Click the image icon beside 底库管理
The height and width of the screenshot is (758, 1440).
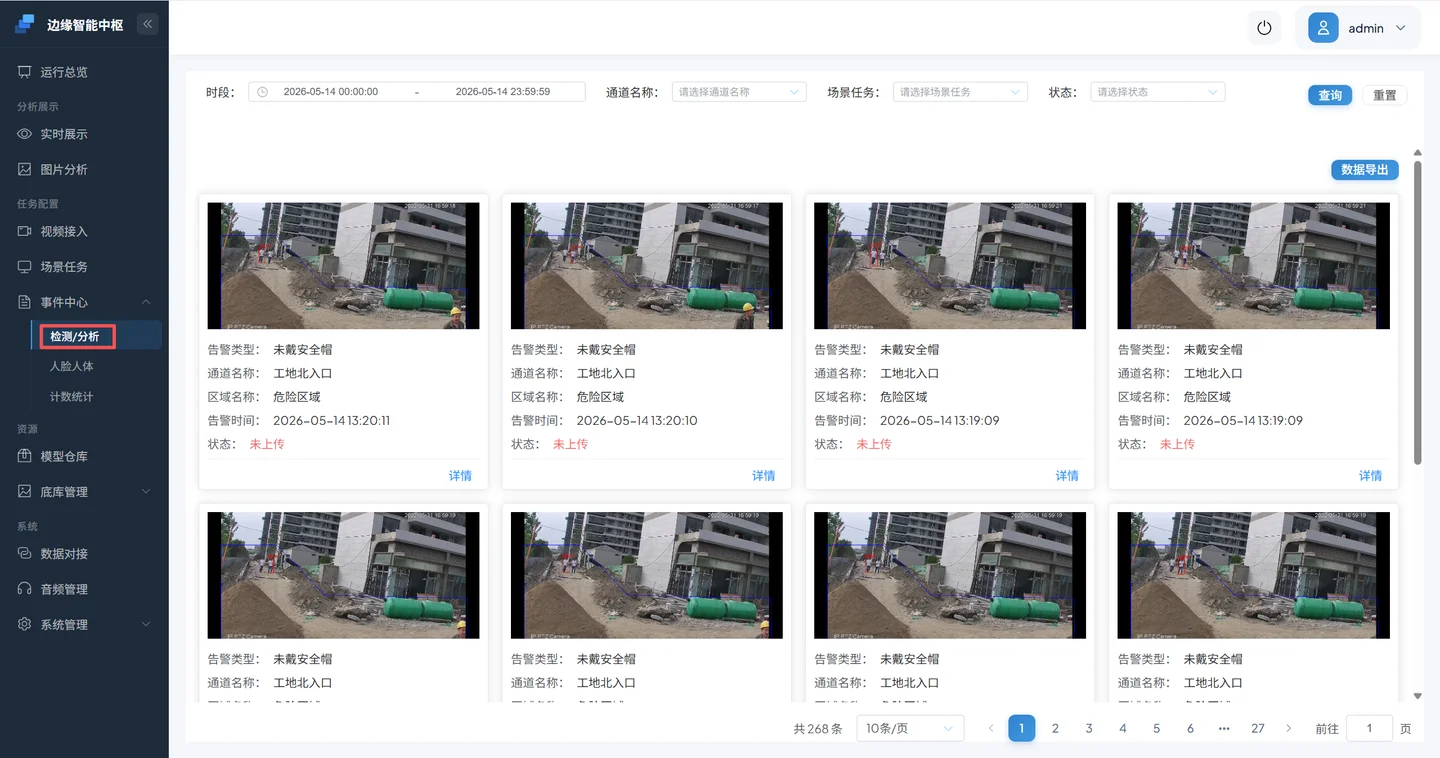[25, 491]
